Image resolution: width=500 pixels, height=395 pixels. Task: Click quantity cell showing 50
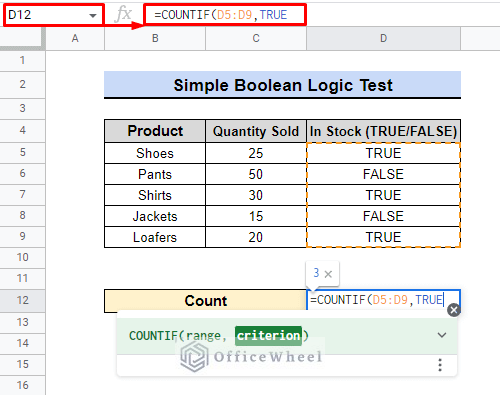coord(256,174)
